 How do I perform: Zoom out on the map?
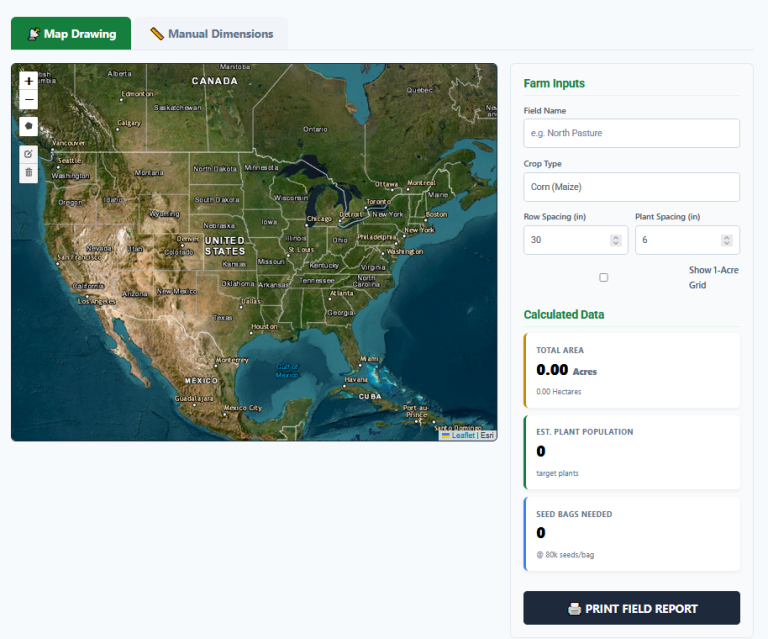click(x=28, y=100)
